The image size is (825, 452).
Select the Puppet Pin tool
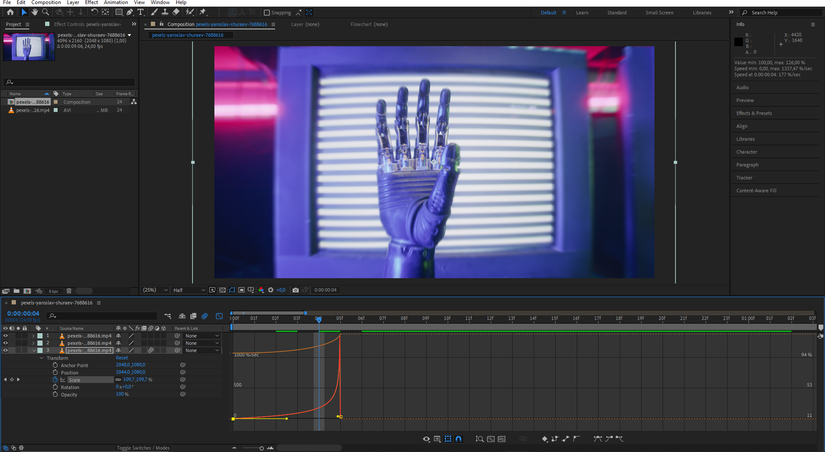click(x=203, y=12)
